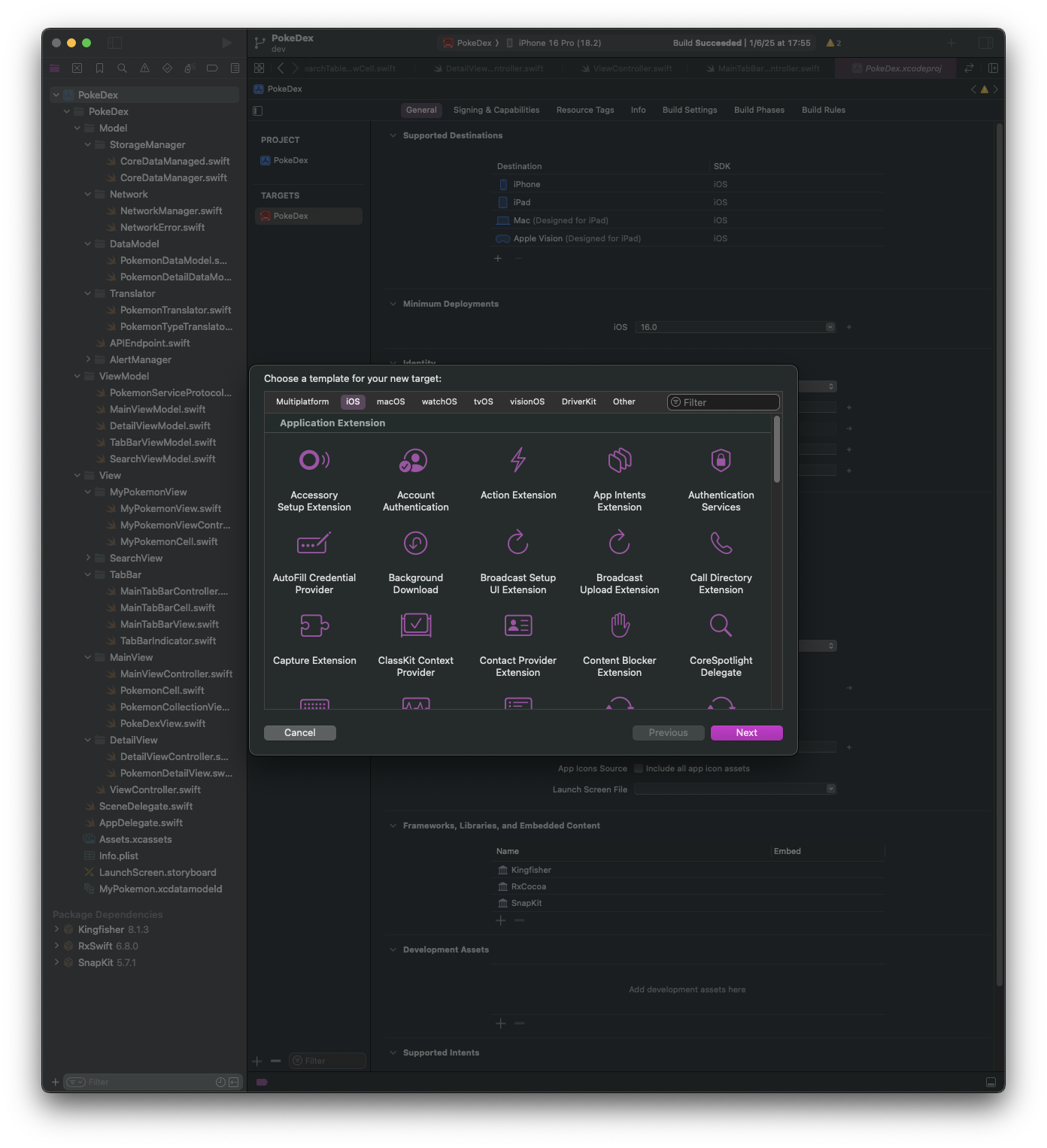Image resolution: width=1047 pixels, height=1148 pixels.
Task: Choose the Action Extension lightning icon
Action: coord(518,460)
